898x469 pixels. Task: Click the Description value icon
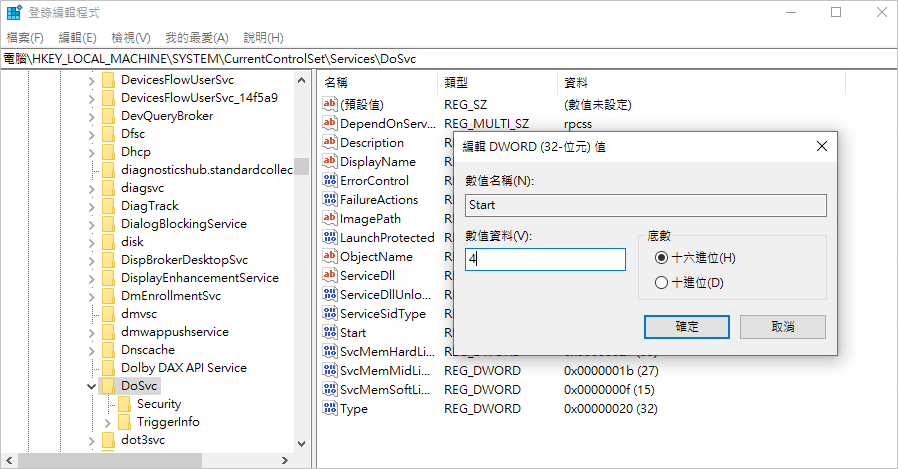click(329, 142)
